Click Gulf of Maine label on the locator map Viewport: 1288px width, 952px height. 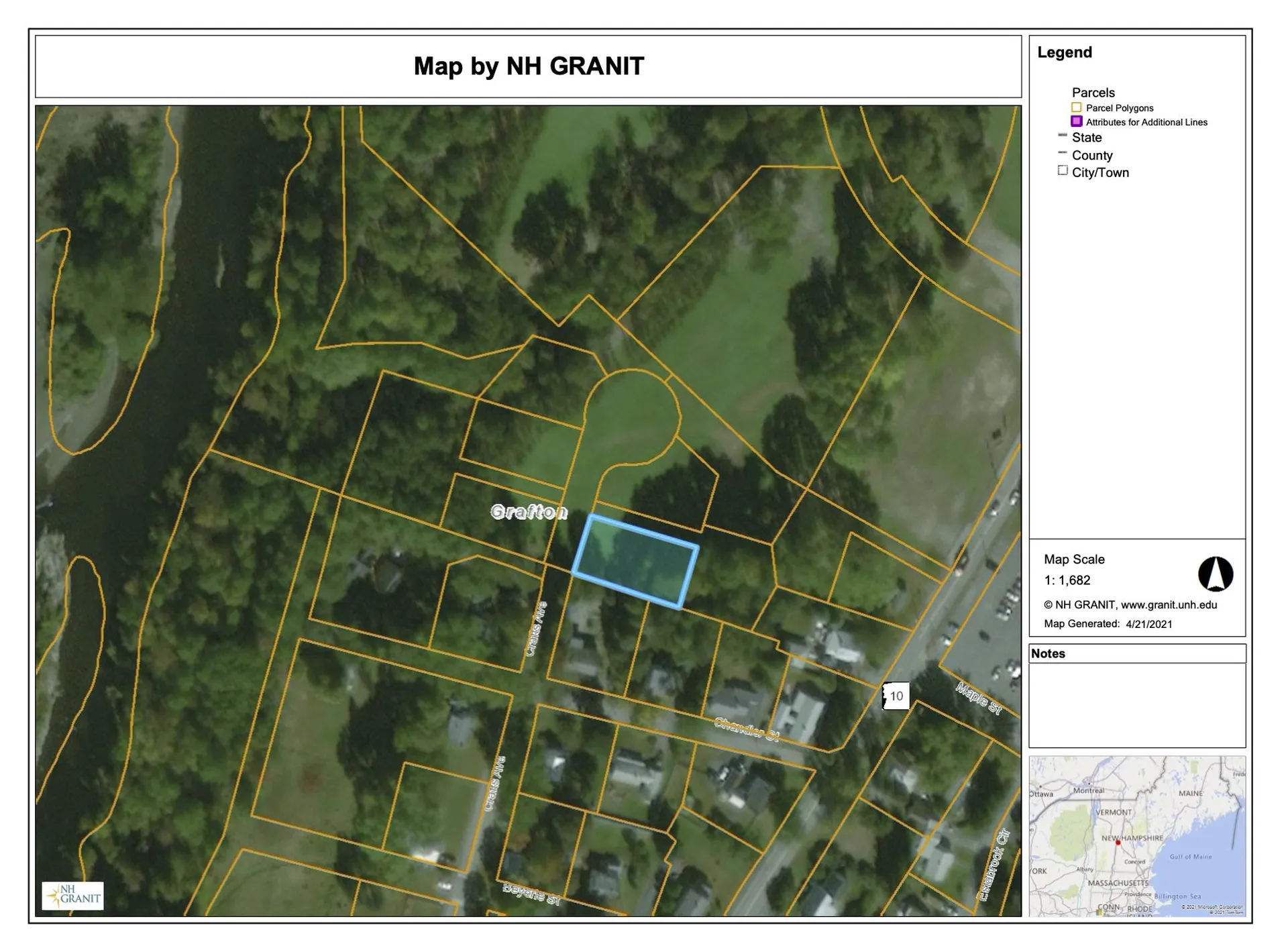click(1191, 857)
